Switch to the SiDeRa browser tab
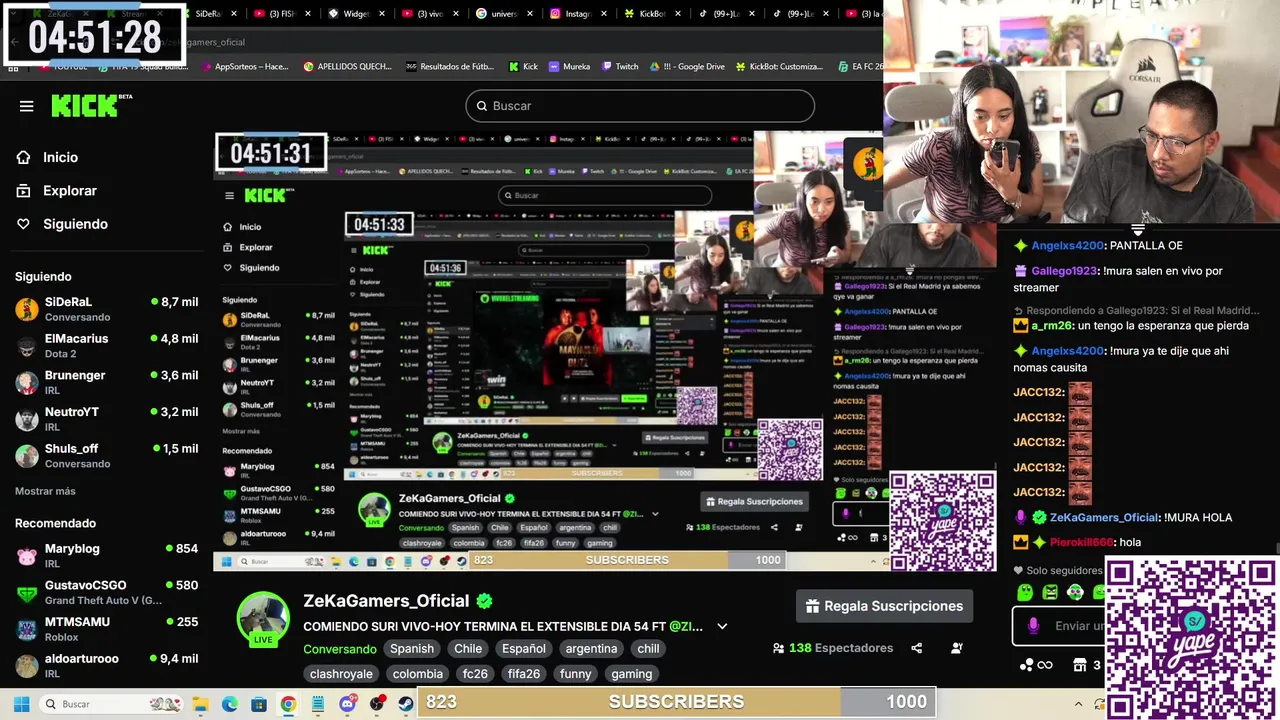1280x720 pixels. tap(207, 14)
